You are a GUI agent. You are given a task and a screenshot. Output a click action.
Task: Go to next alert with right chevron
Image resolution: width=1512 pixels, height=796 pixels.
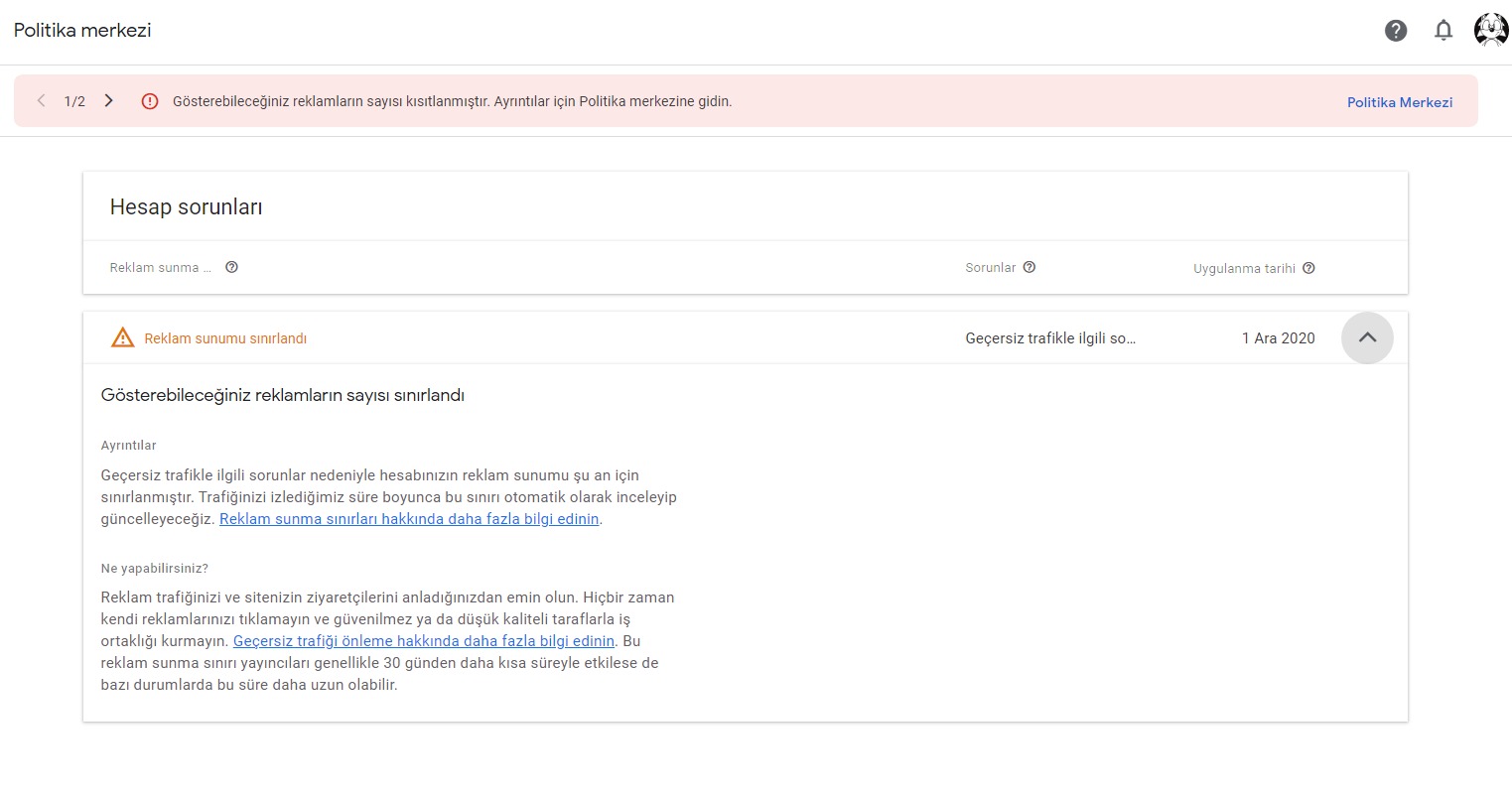pyautogui.click(x=109, y=101)
